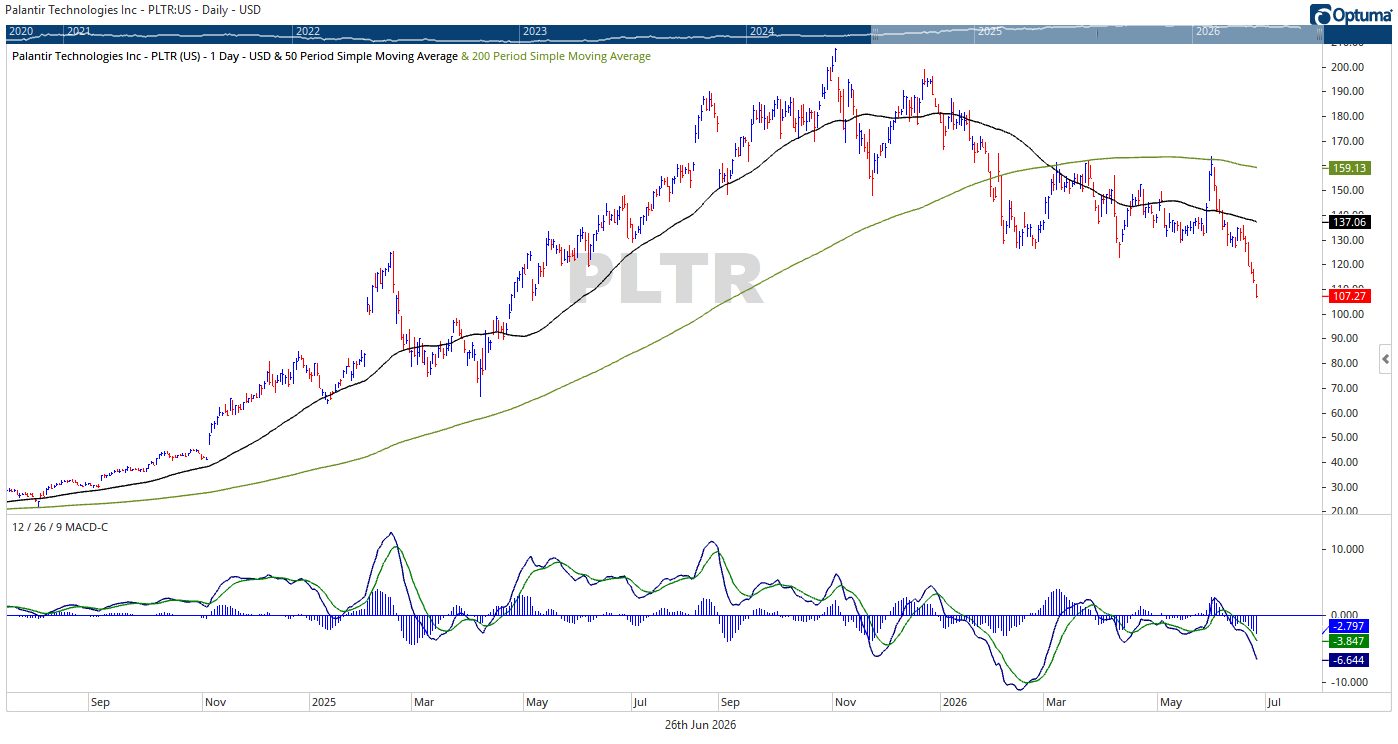
Task: Click the blue -2.797 MACD value tag
Action: 1348,626
